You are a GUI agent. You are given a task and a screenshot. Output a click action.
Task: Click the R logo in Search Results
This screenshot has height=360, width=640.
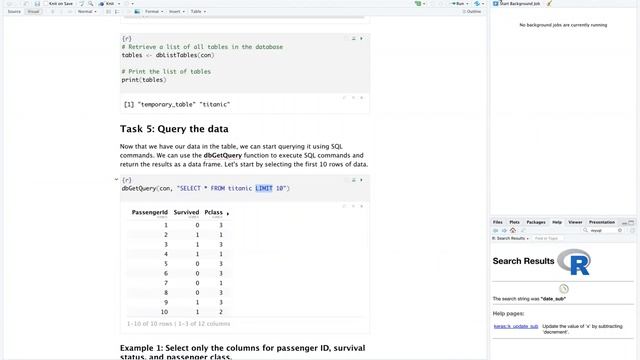coord(574,262)
